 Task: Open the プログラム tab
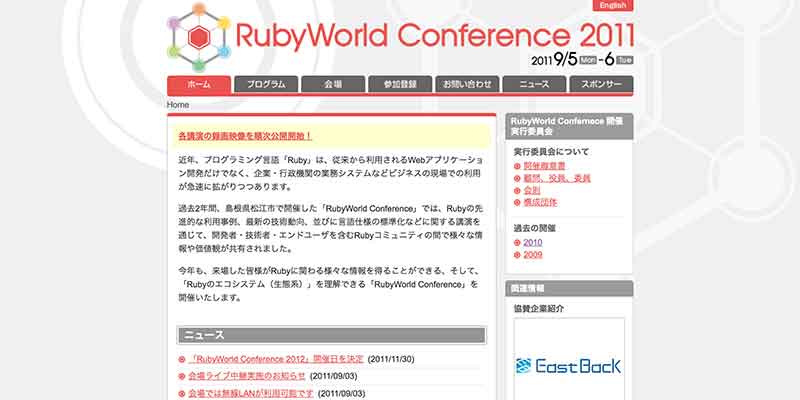[266, 85]
